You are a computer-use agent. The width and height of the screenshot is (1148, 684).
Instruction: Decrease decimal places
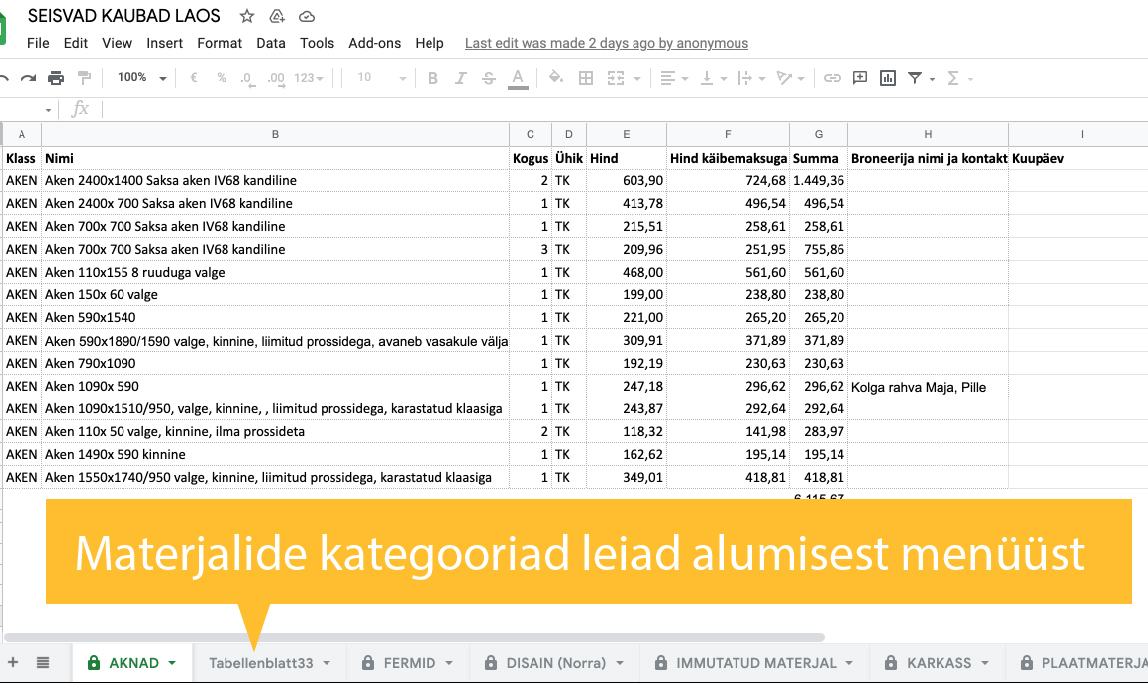[247, 78]
